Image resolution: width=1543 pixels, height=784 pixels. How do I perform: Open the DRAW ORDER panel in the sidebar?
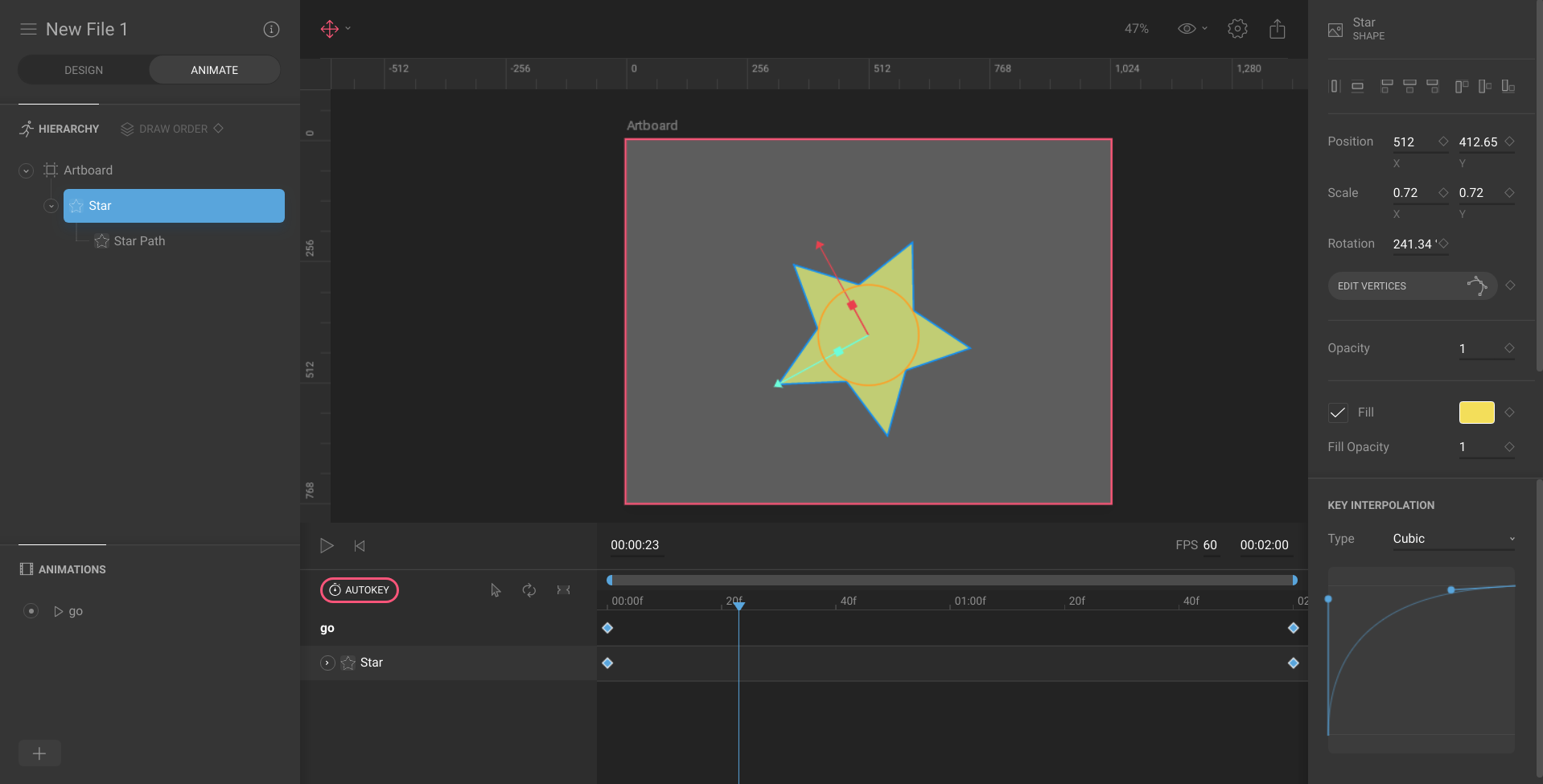tap(171, 129)
